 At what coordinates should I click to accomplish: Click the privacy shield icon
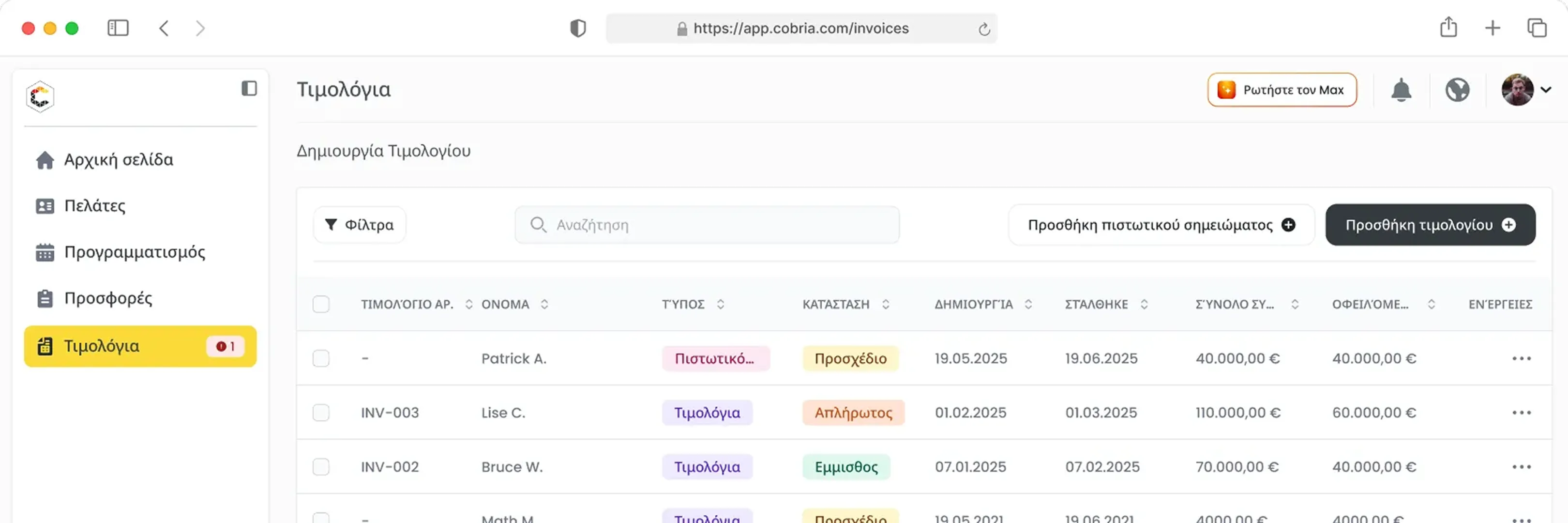pos(578,28)
